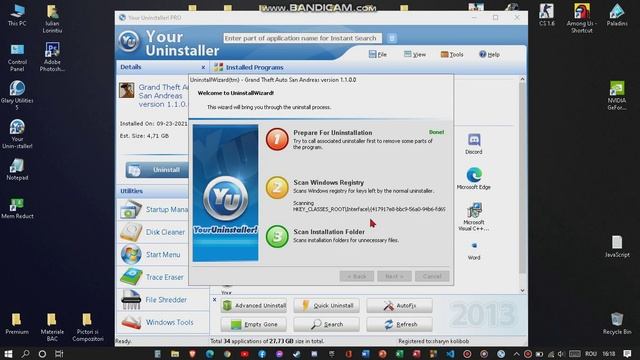
Task: Click 'Installed On: 09-23-2021' text
Action: point(153,123)
